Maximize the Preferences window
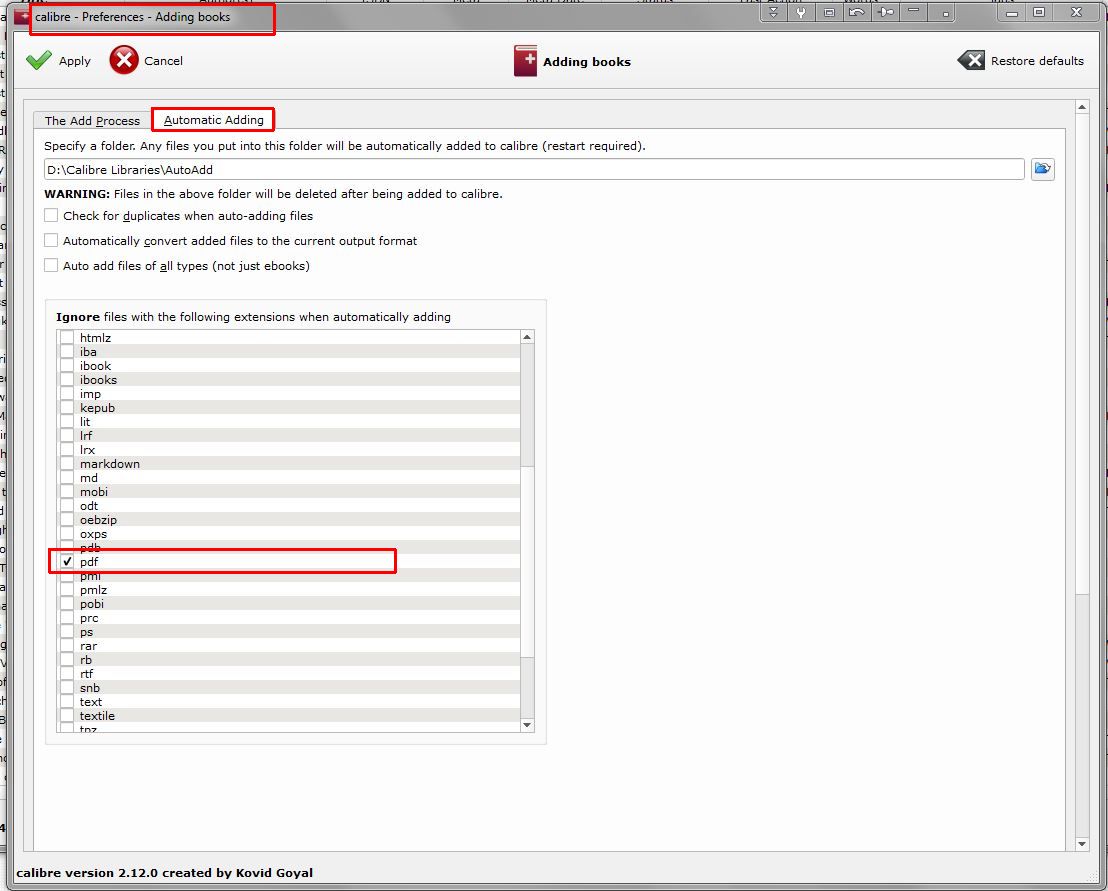Image resolution: width=1108 pixels, height=891 pixels. [1039, 13]
